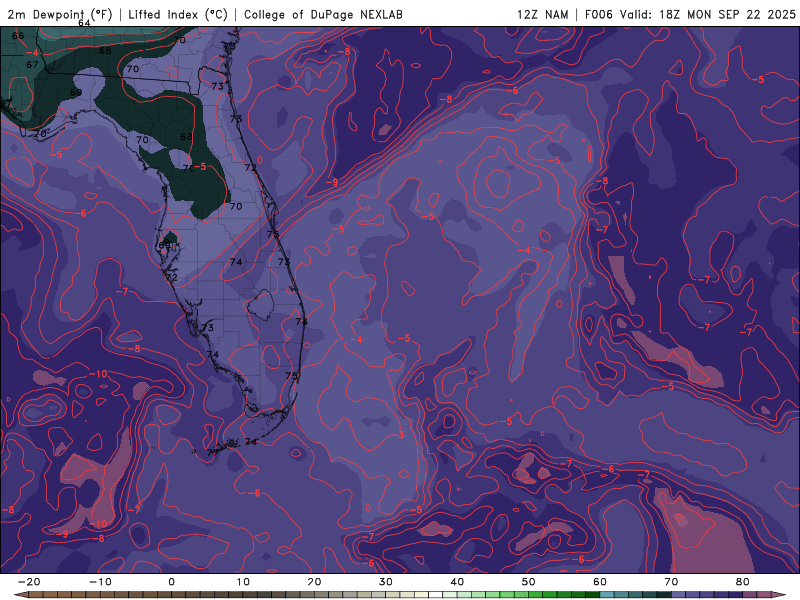Click the "F006 Valid: 18Z MON SEP 22 2025" text

click(690, 14)
